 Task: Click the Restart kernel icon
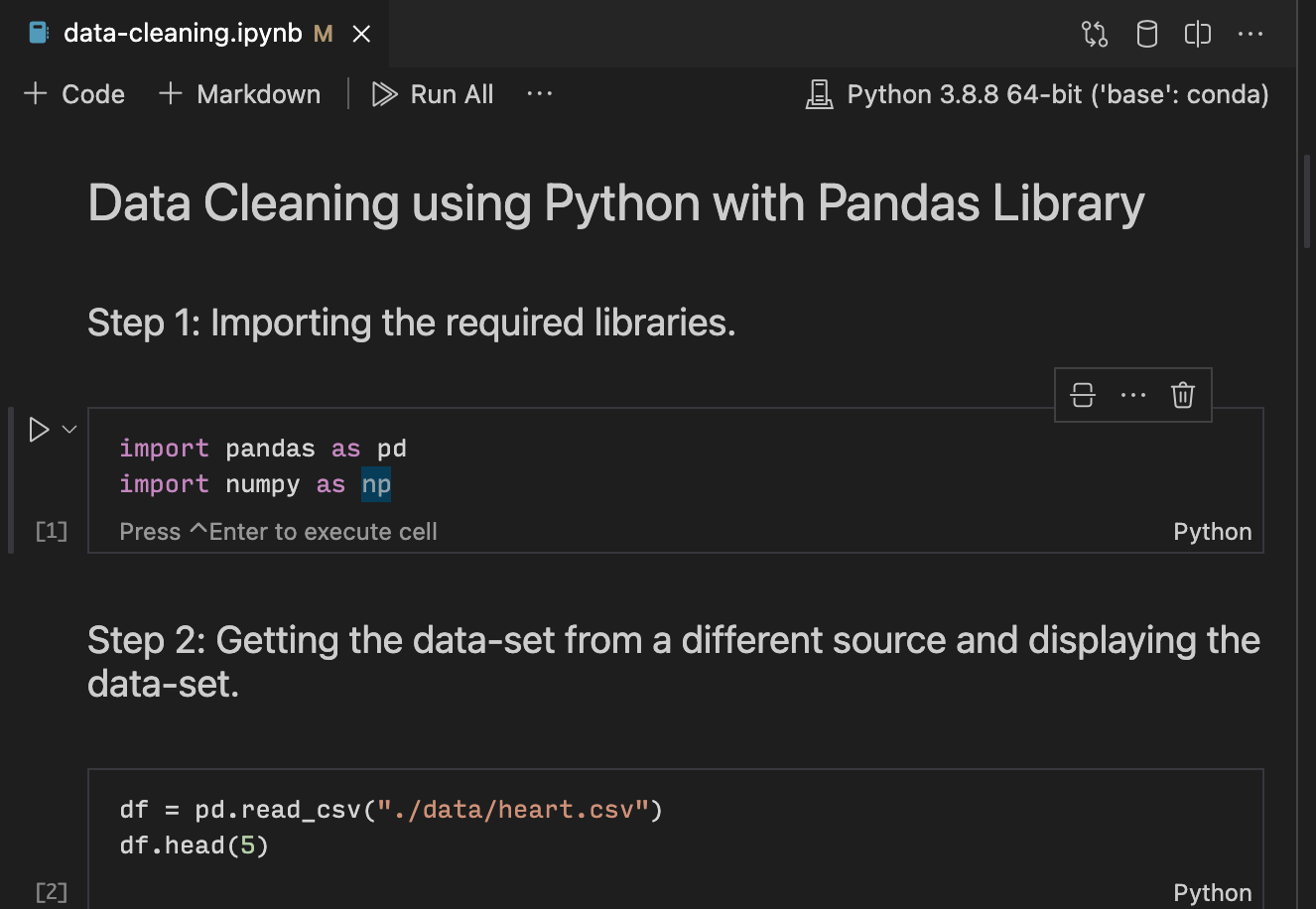(x=1095, y=33)
